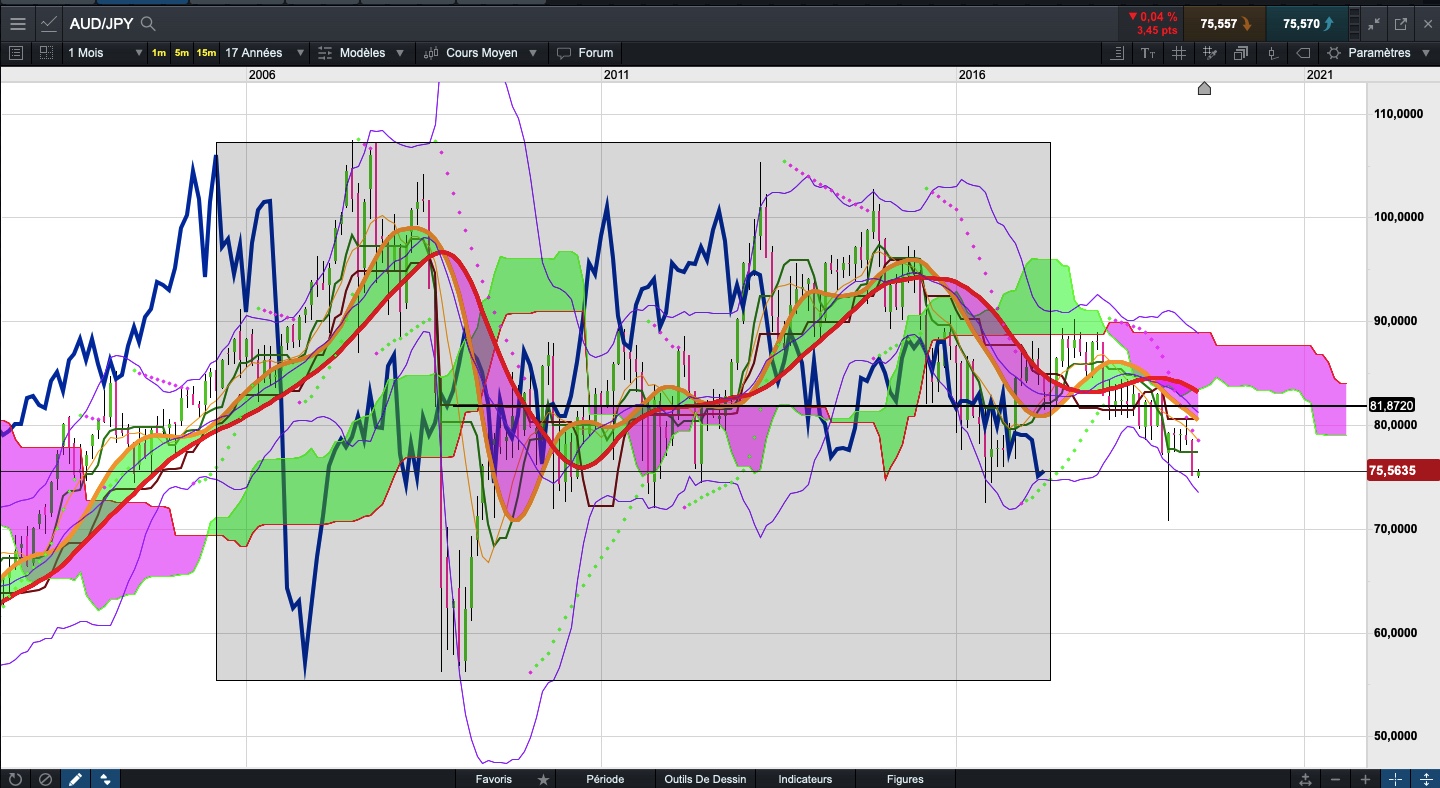The height and width of the screenshot is (788, 1440).
Task: Open the Cours Moyen price type dropdown
Action: click(x=482, y=53)
